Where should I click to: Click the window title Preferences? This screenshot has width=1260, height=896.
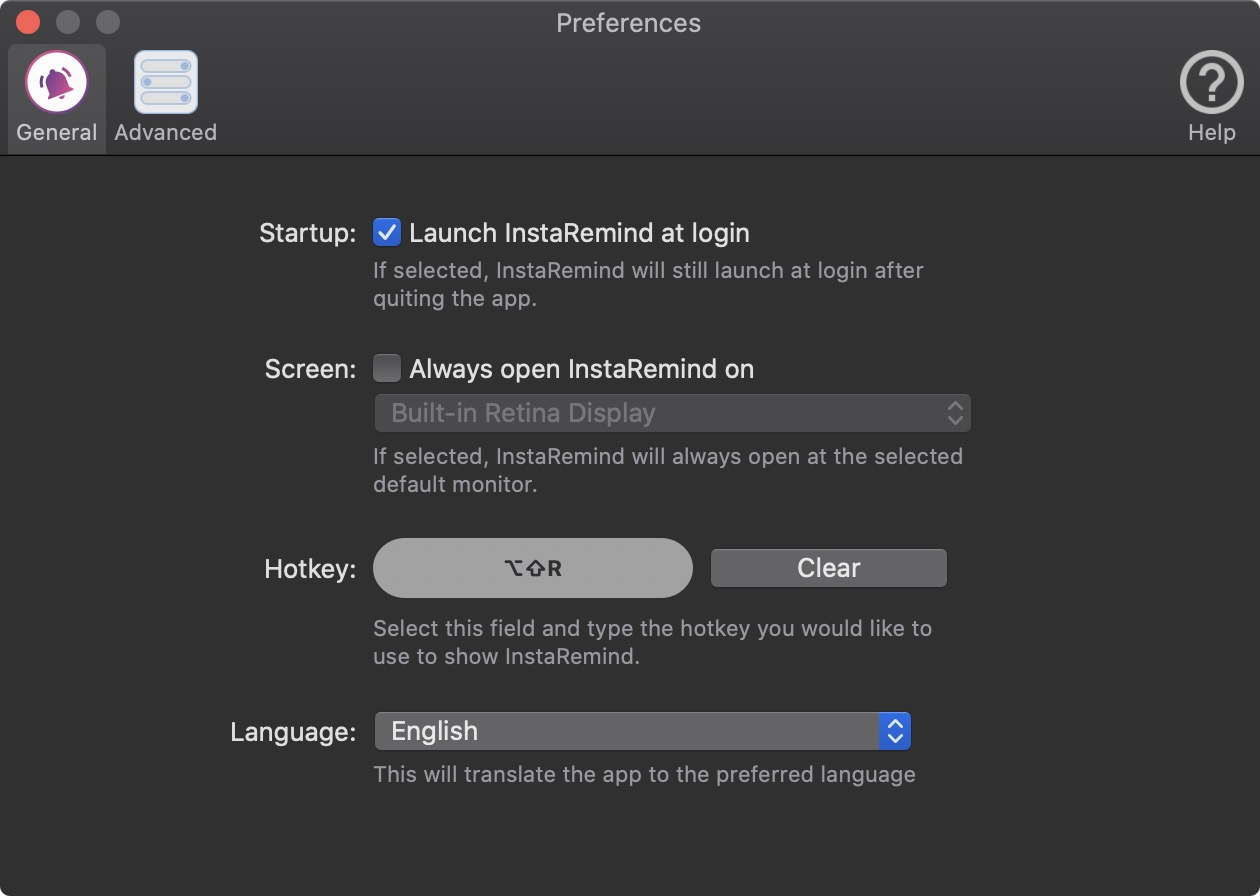[x=628, y=23]
